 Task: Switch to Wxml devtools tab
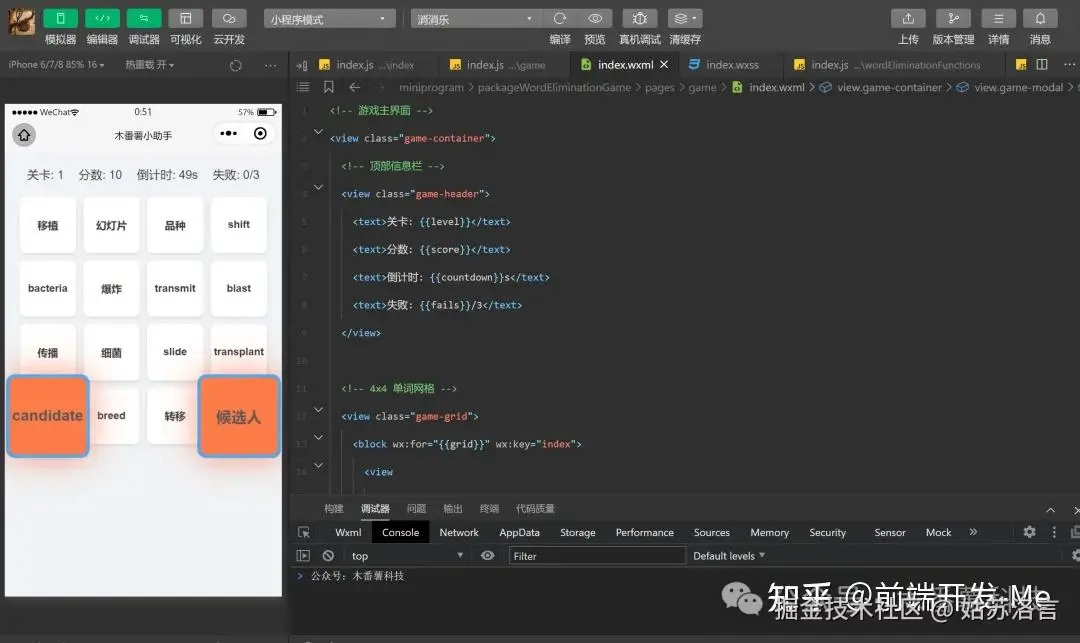(348, 532)
